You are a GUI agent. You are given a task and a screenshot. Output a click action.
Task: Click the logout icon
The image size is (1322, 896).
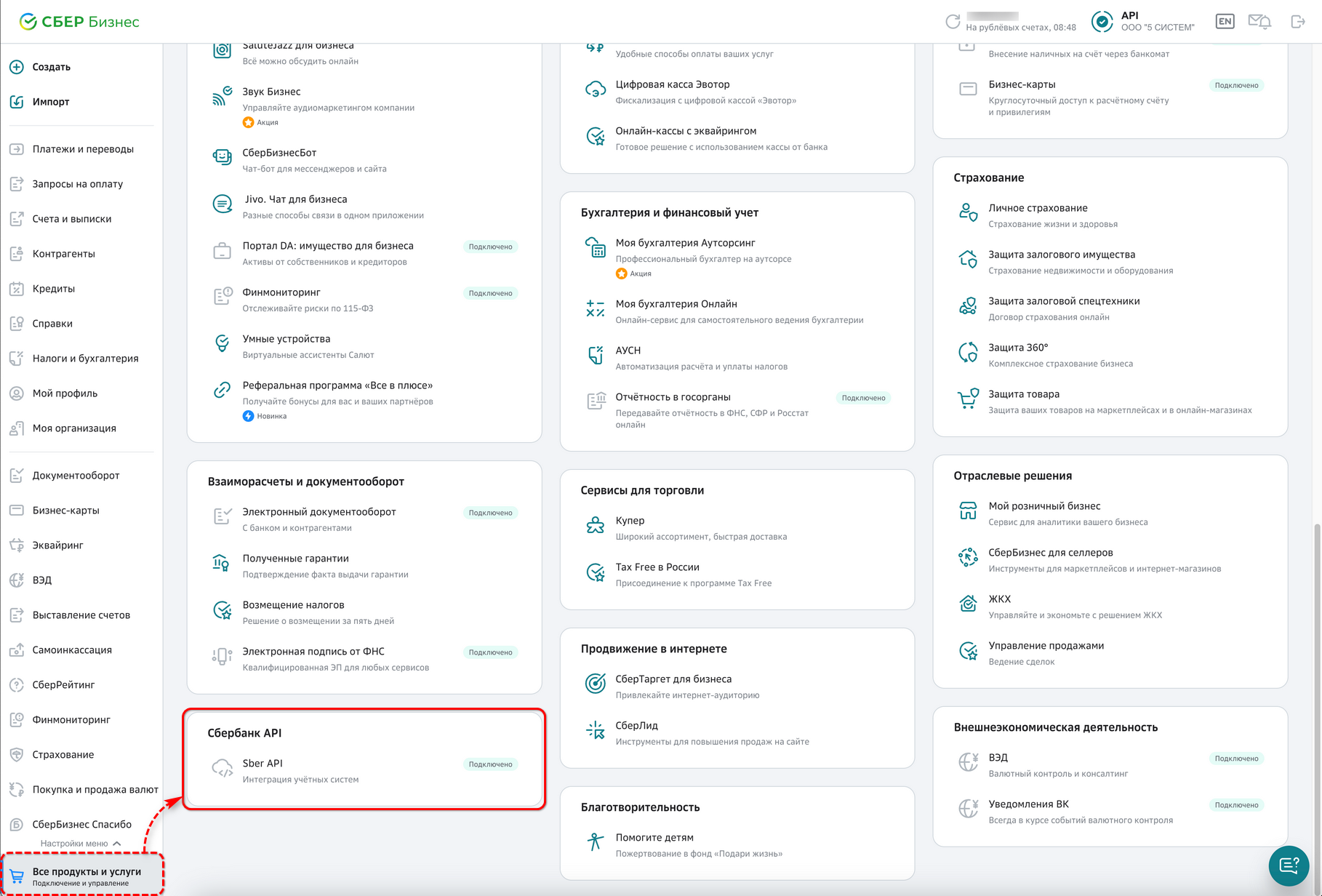point(1298,22)
